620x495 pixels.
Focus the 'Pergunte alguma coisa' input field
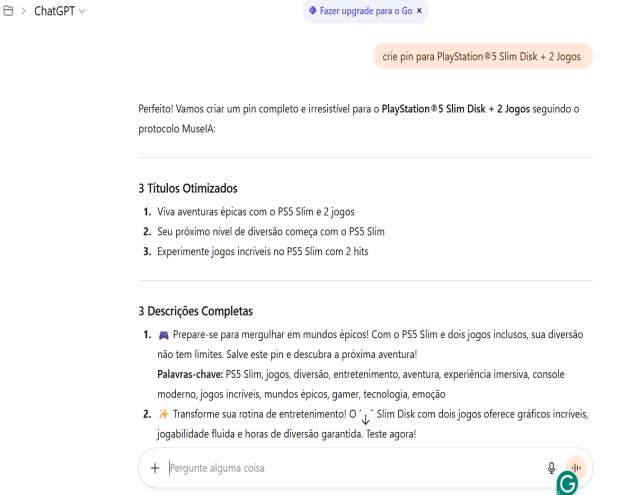click(350, 467)
